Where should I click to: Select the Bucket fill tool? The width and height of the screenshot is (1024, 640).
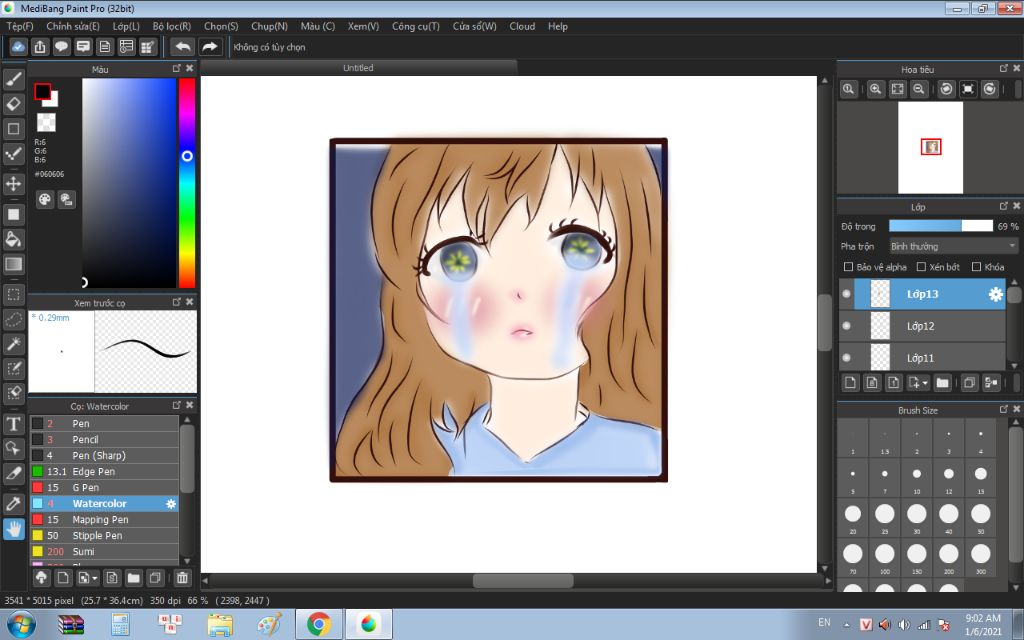tap(14, 239)
